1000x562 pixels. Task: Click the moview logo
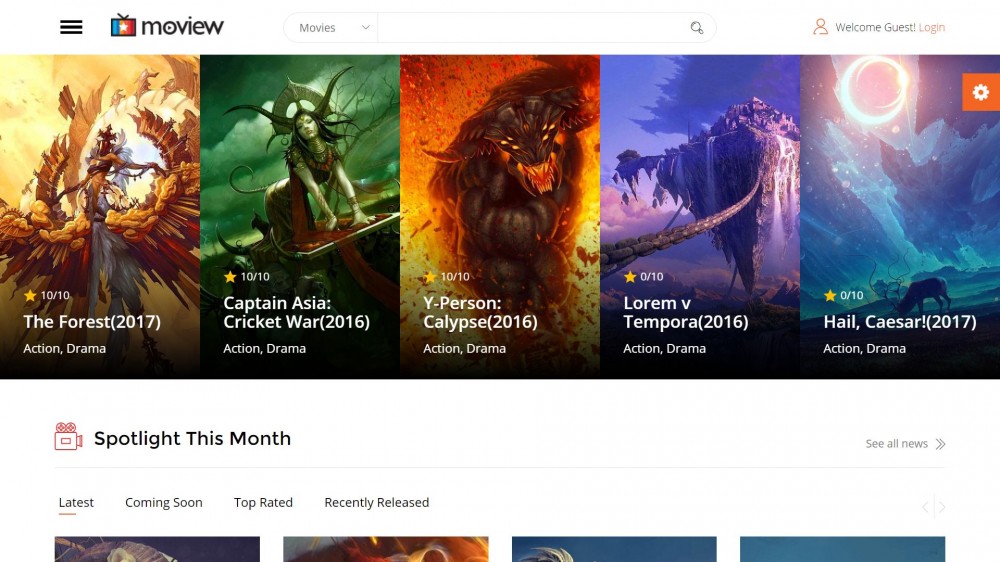pyautogui.click(x=167, y=26)
